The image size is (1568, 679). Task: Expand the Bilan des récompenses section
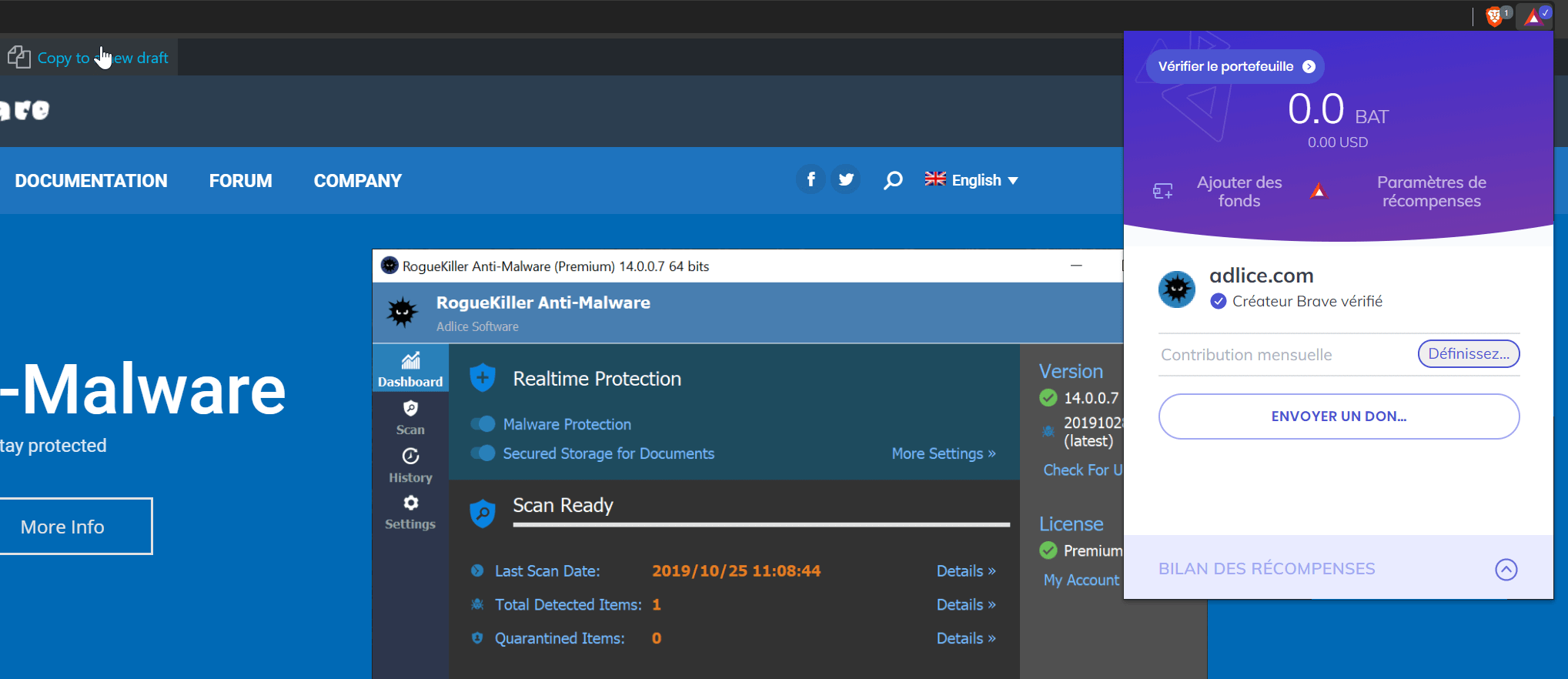click(1506, 569)
